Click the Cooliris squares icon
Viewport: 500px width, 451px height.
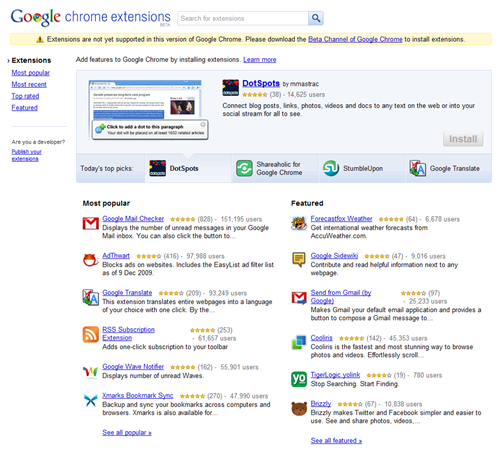pyautogui.click(x=299, y=342)
